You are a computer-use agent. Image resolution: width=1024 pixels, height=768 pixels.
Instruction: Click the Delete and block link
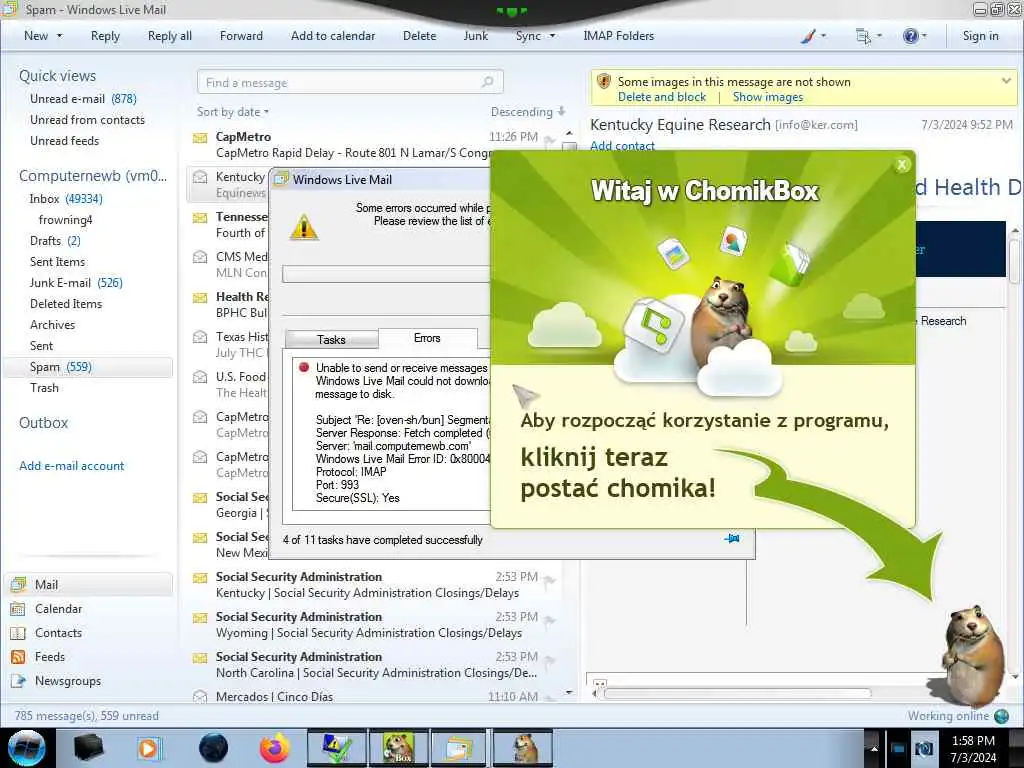click(x=662, y=97)
